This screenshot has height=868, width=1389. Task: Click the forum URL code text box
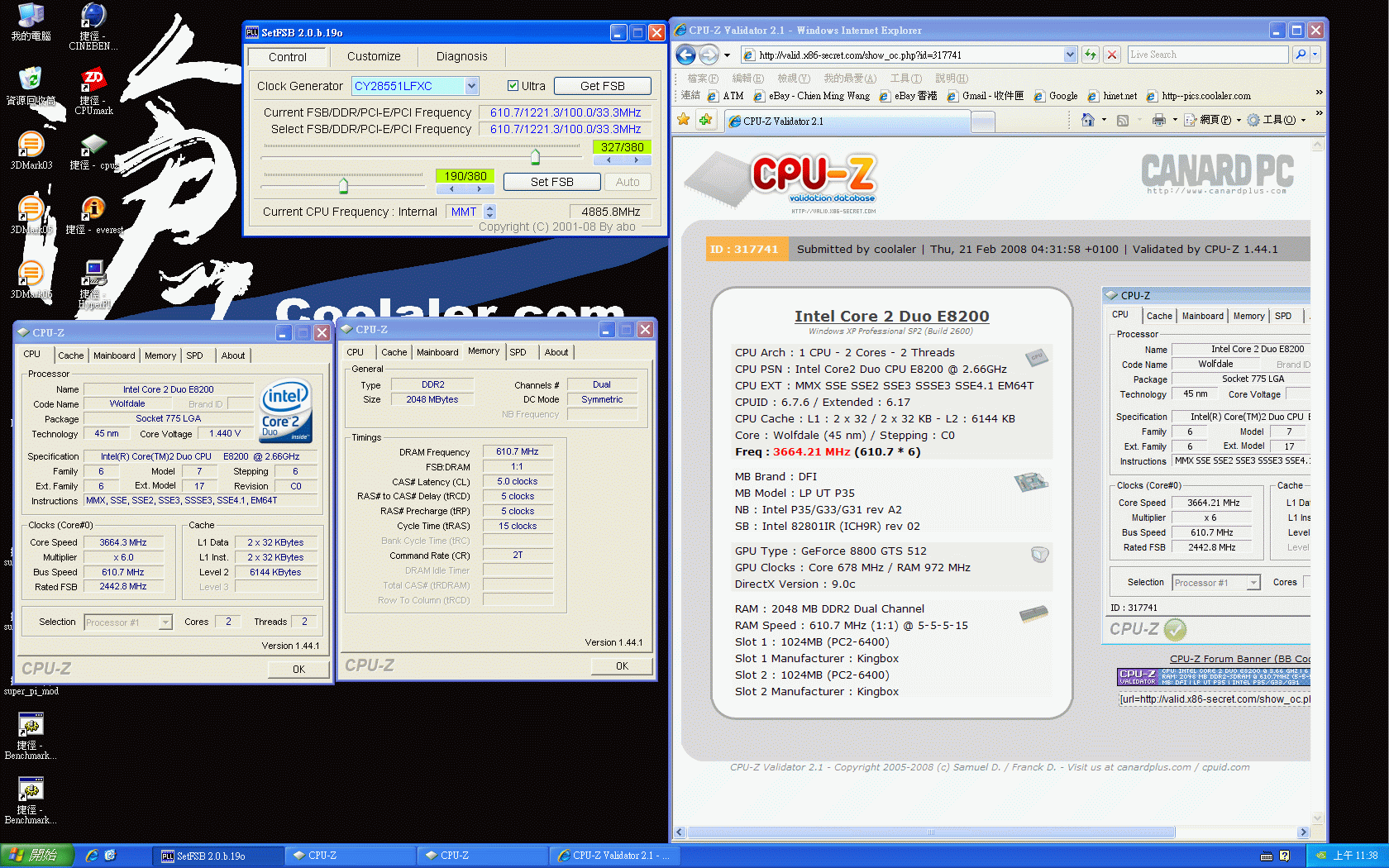tap(1214, 699)
